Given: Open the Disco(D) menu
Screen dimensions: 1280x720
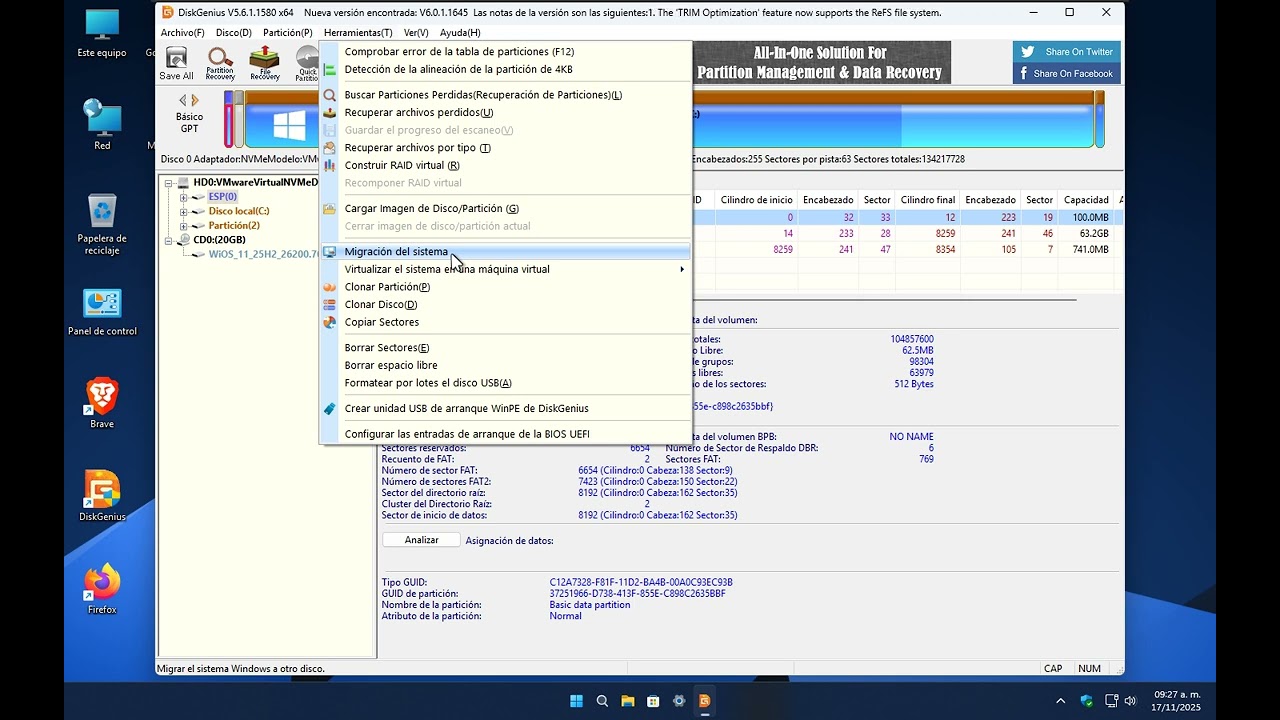Looking at the screenshot, I should click(234, 33).
